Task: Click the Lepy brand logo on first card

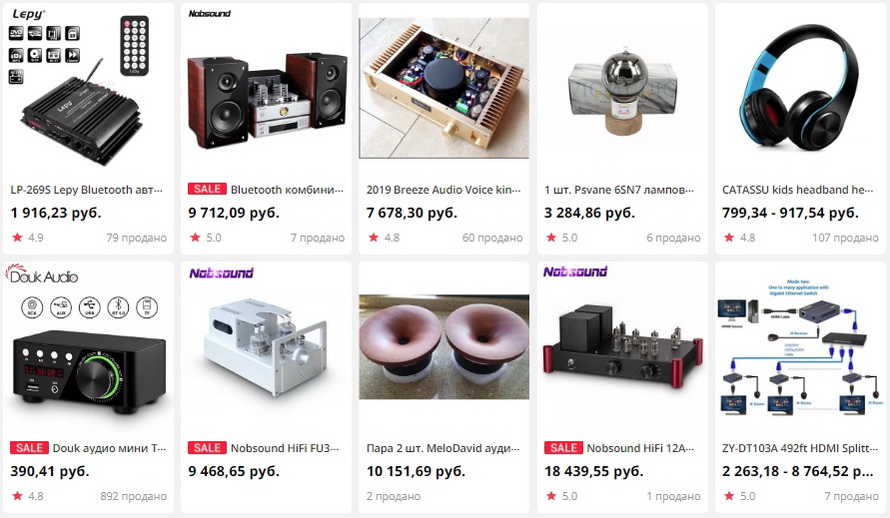Action: 28,14
